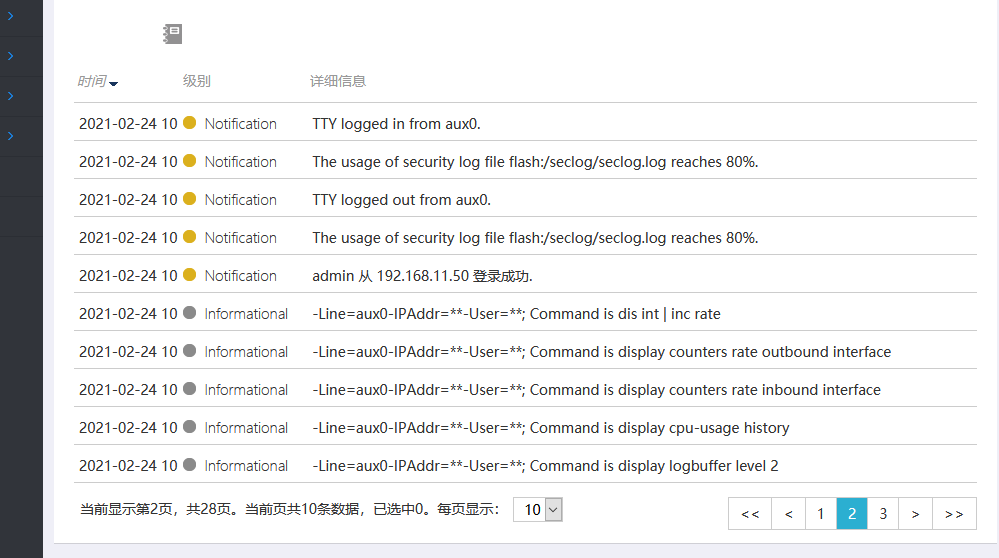Click the 级别 column header

197,81
